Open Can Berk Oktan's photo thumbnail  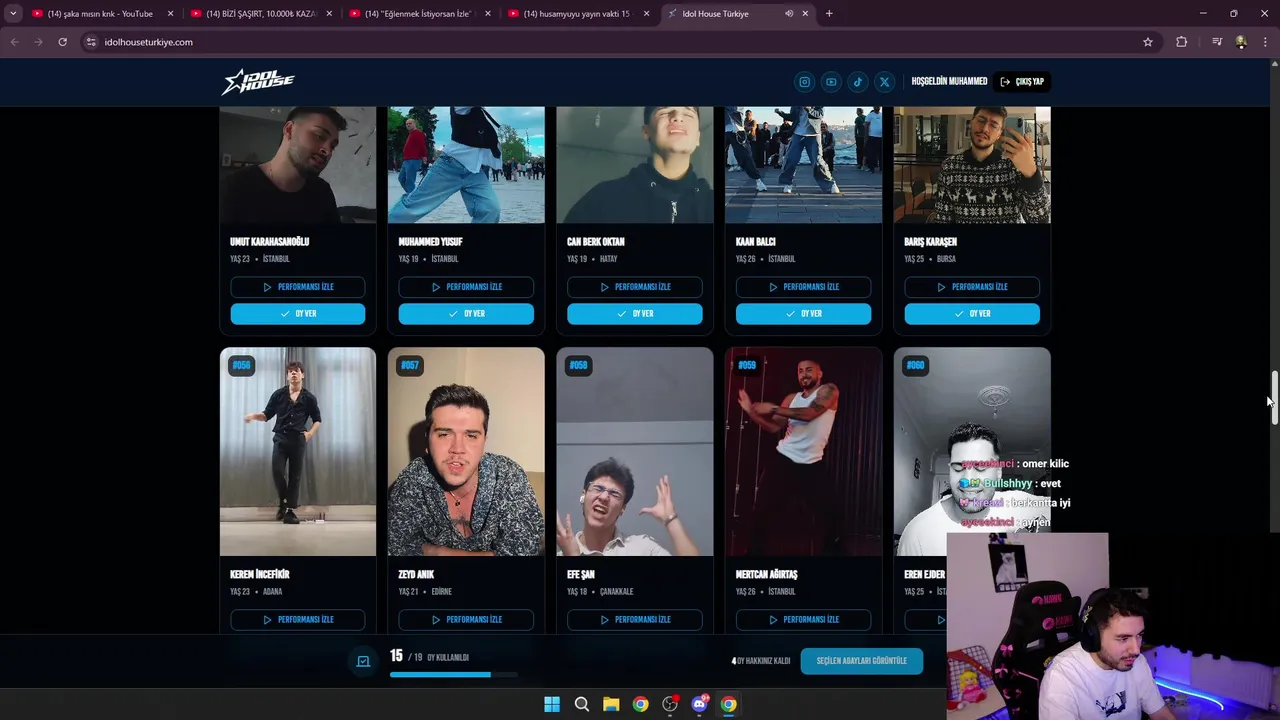click(x=635, y=165)
